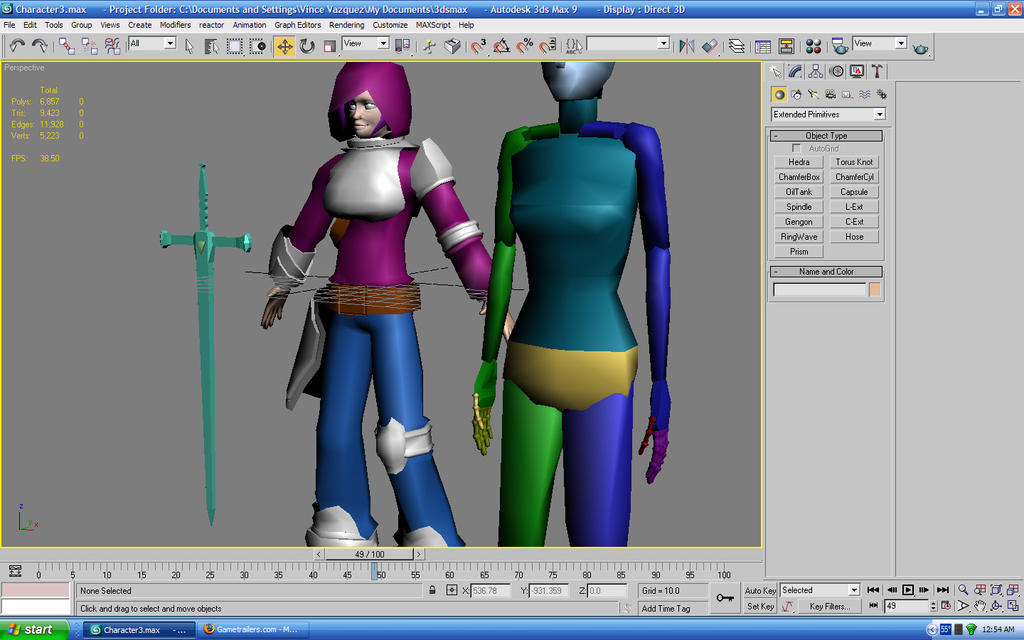This screenshot has width=1024, height=640.
Task: Activate the Select and Move tool
Action: 284,46
